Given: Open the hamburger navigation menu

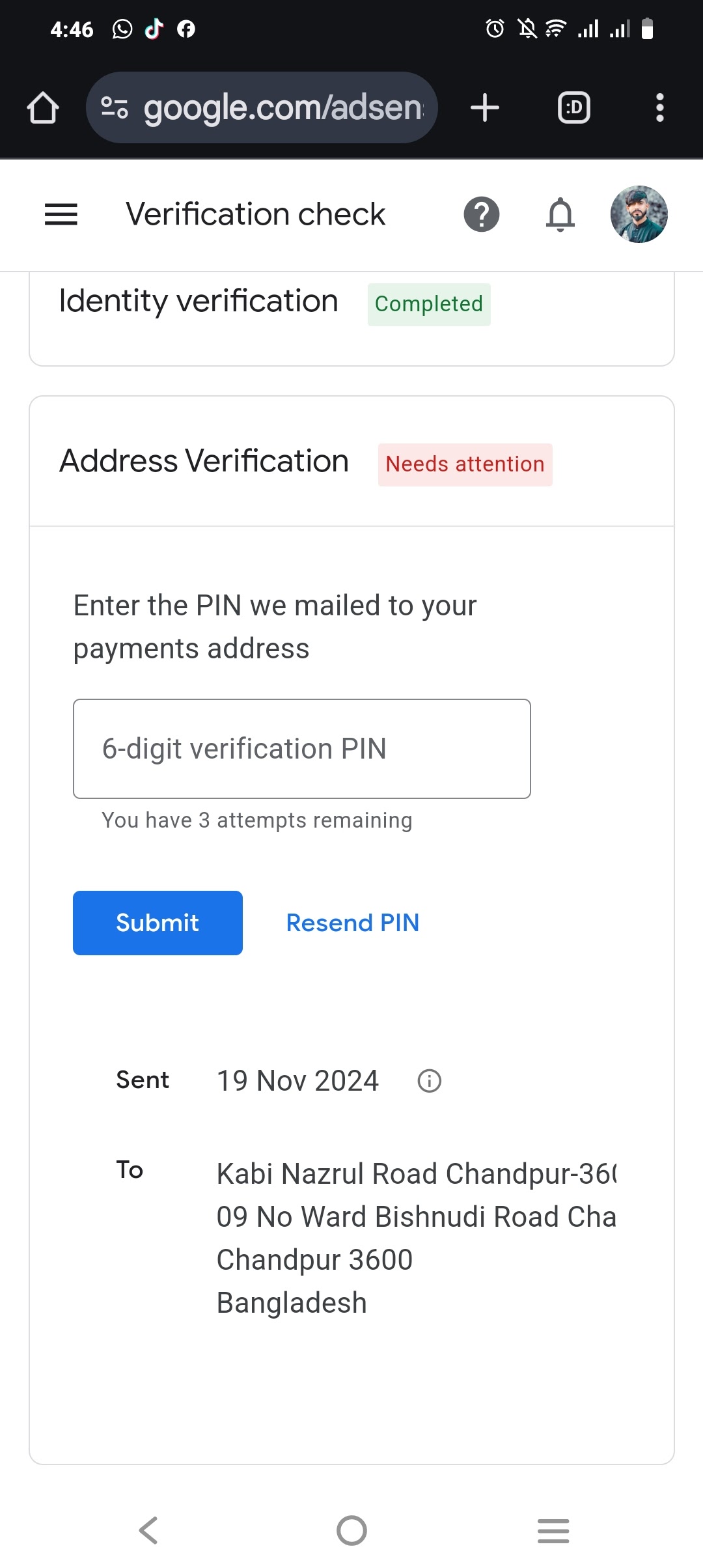Looking at the screenshot, I should (x=61, y=214).
